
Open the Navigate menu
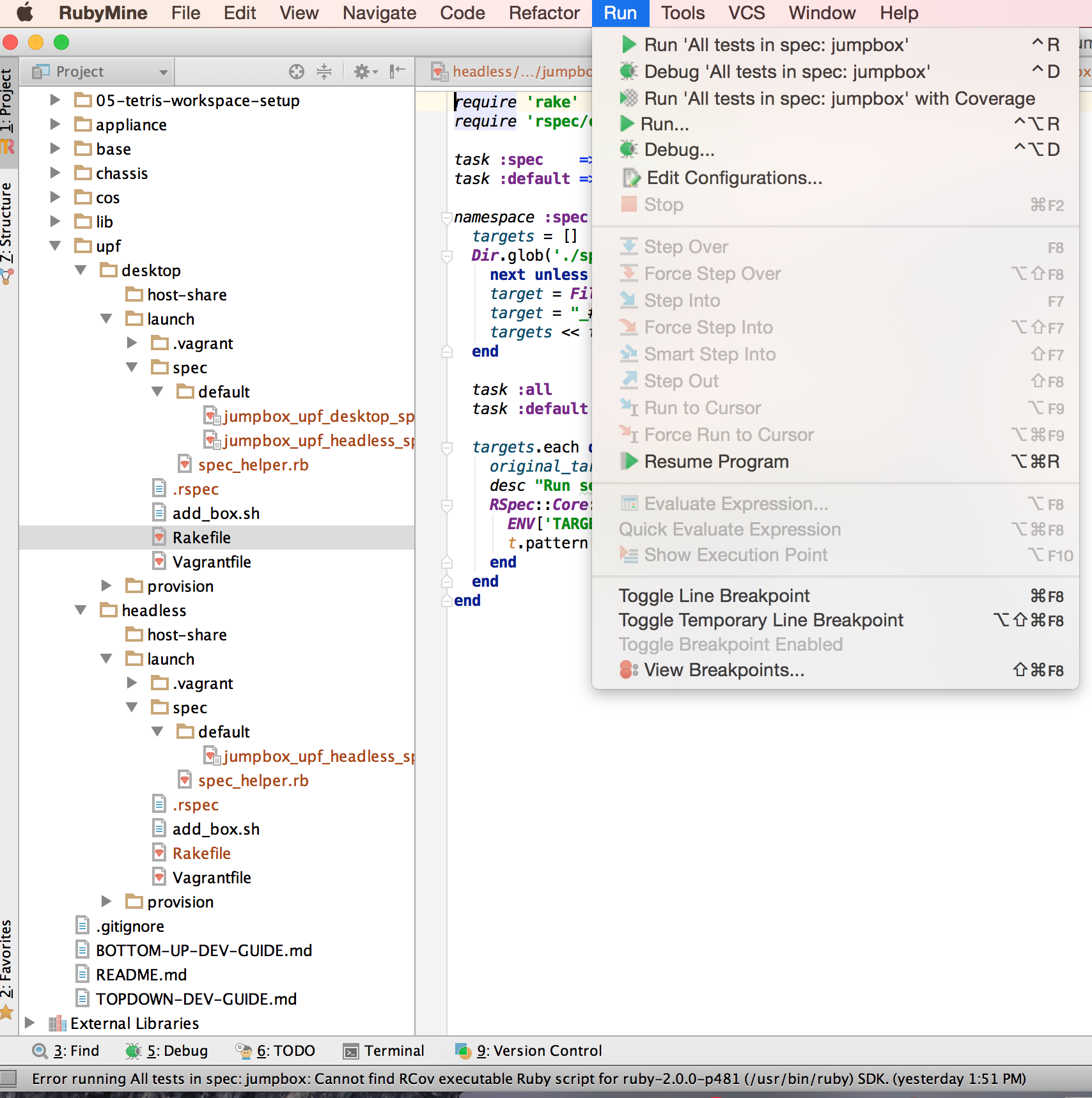pyautogui.click(x=379, y=13)
